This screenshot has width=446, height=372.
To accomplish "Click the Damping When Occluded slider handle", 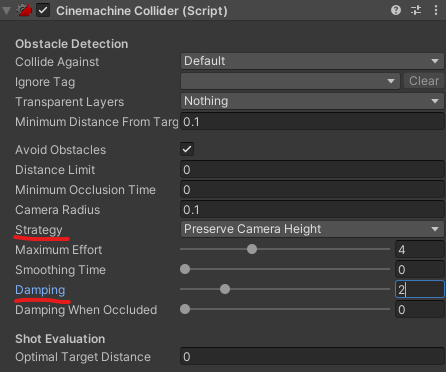I will point(185,309).
